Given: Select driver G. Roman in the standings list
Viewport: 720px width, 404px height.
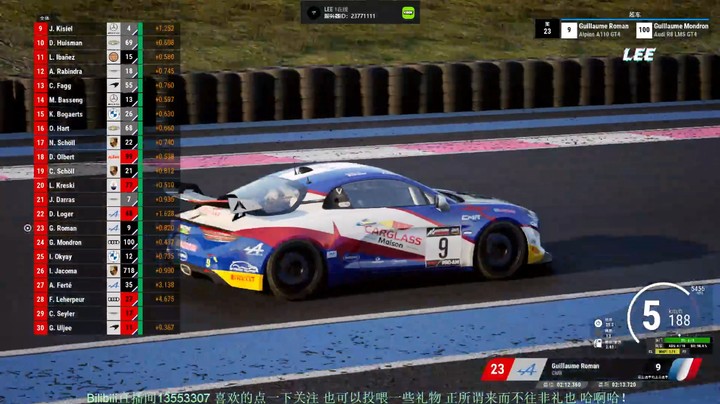Looking at the screenshot, I should pyautogui.click(x=63, y=228).
